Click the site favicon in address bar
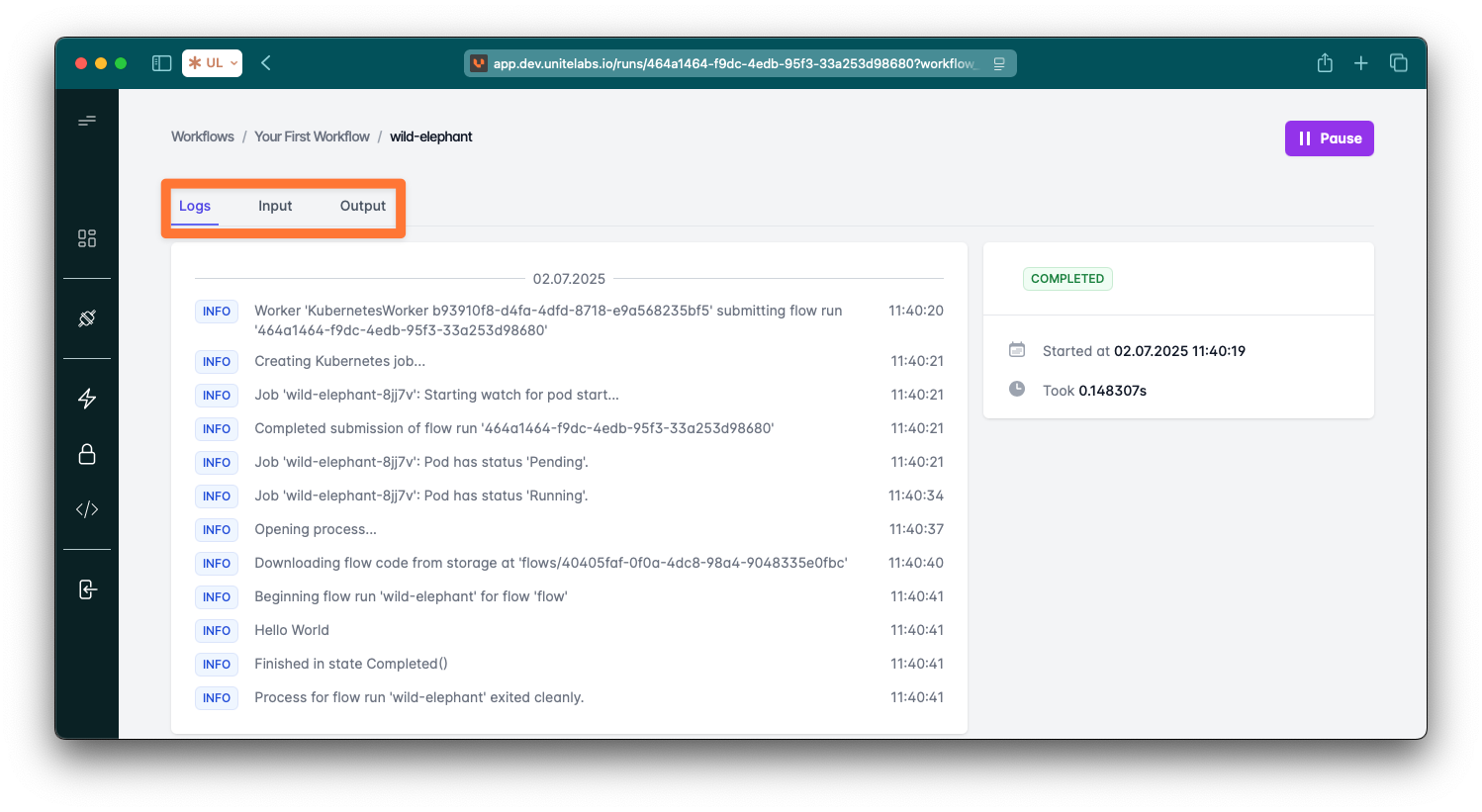The image size is (1482, 812). pyautogui.click(x=479, y=63)
